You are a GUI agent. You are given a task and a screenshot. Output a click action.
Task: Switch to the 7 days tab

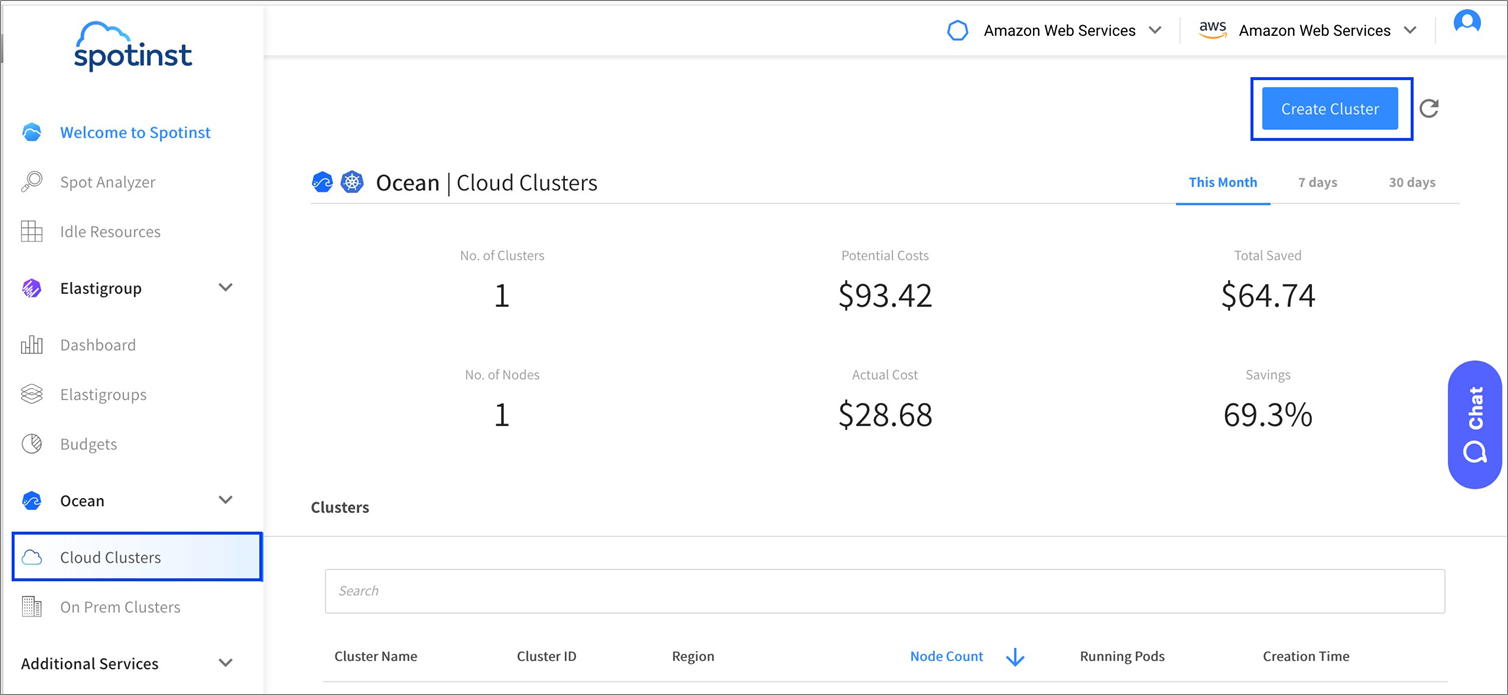[x=1317, y=182]
